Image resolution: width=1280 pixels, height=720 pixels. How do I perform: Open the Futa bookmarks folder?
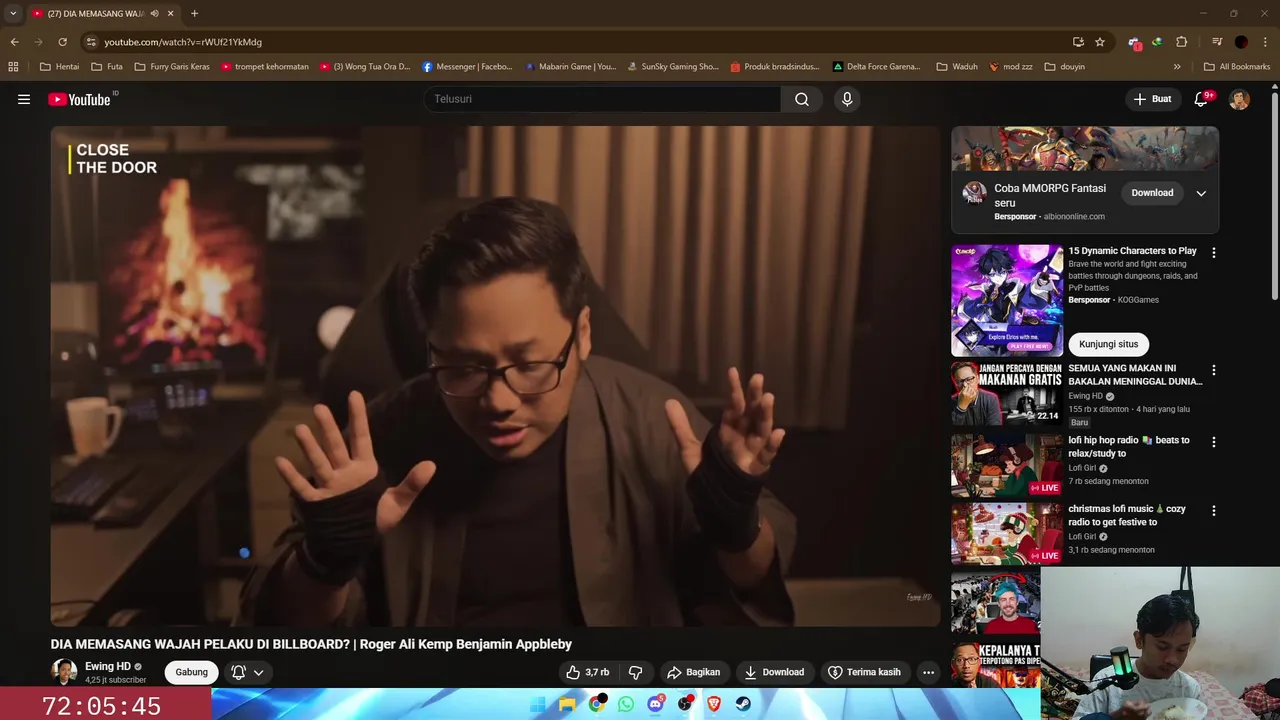click(107, 67)
